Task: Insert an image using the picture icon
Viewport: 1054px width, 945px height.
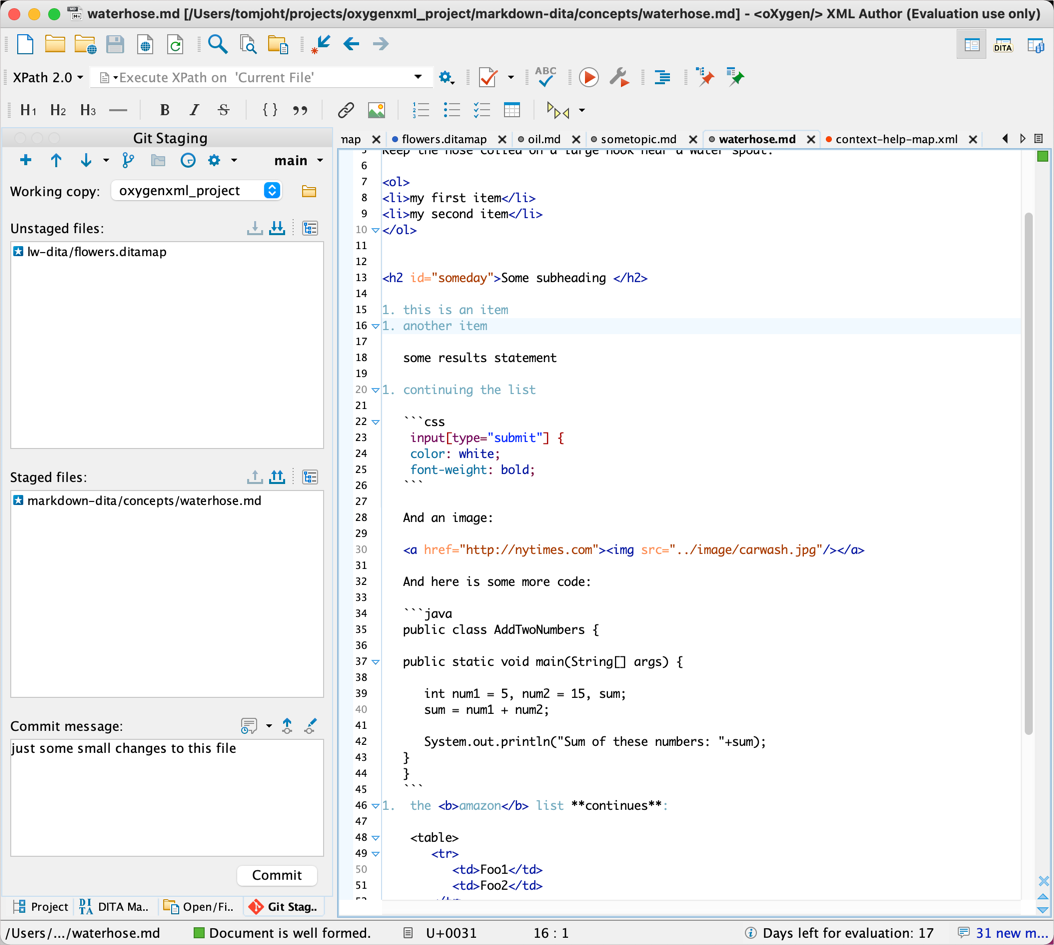Action: point(376,110)
